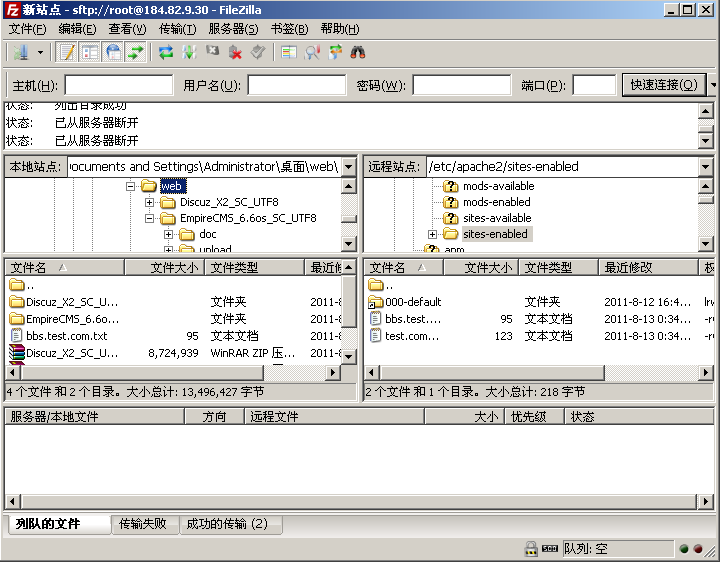
Task: Select the mods-available remote folder
Action: pos(499,186)
